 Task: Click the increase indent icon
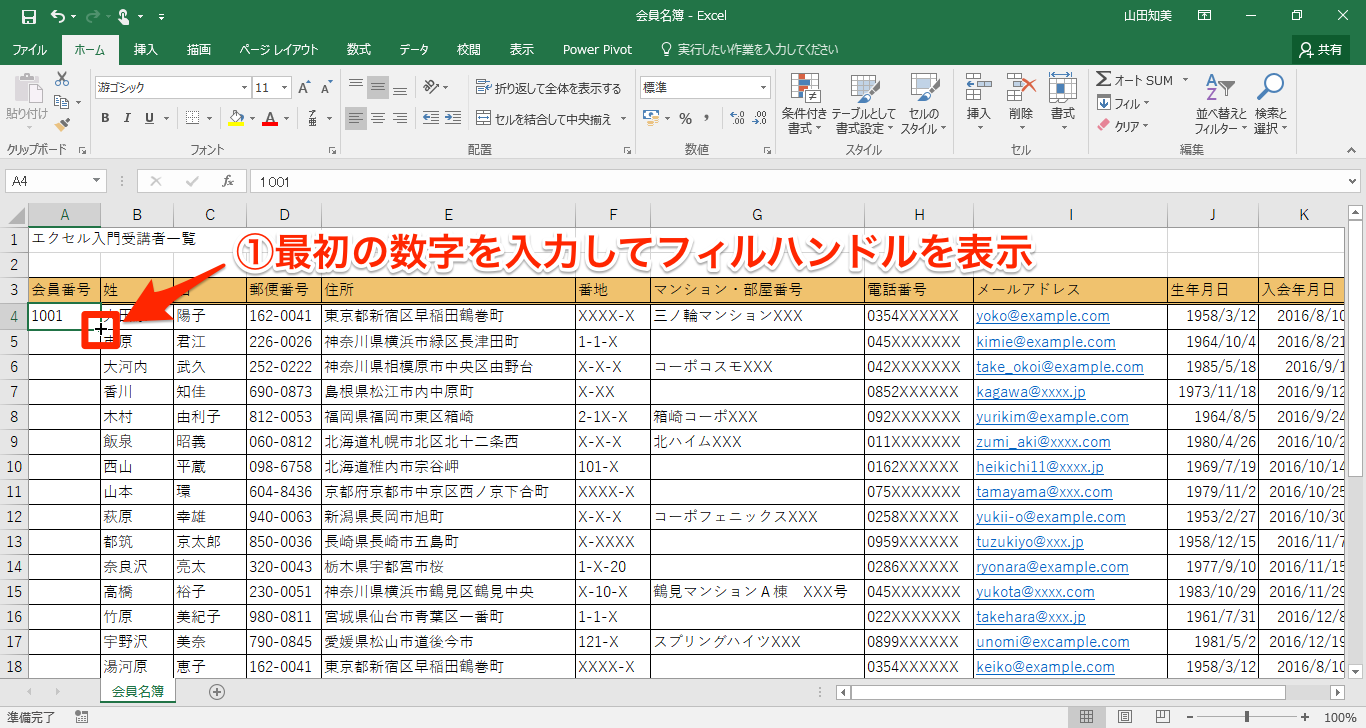[x=454, y=119]
